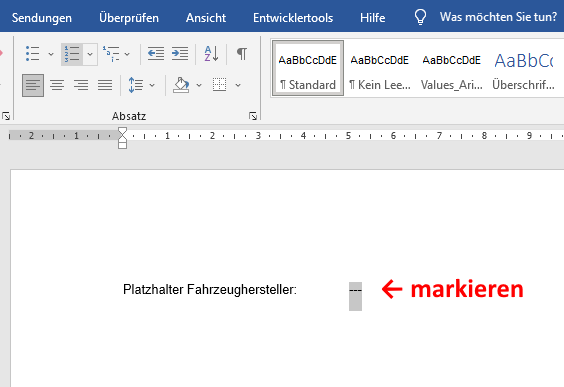Click the left indent box on the ruler
Image resolution: width=564 pixels, height=387 pixels.
(x=122, y=145)
